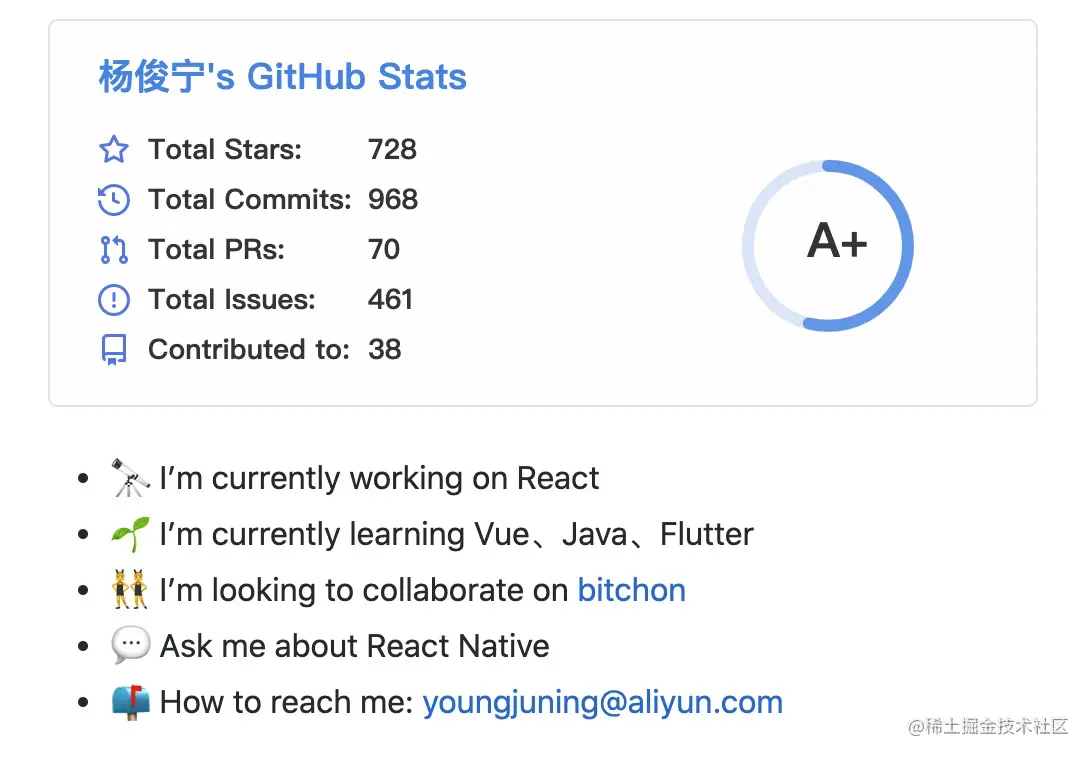The image size is (1090, 758).
Task: Click the Total Stars star icon
Action: pyautogui.click(x=114, y=150)
